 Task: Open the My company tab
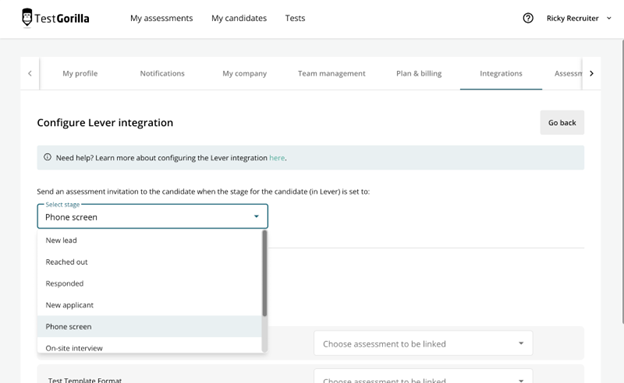(x=244, y=73)
